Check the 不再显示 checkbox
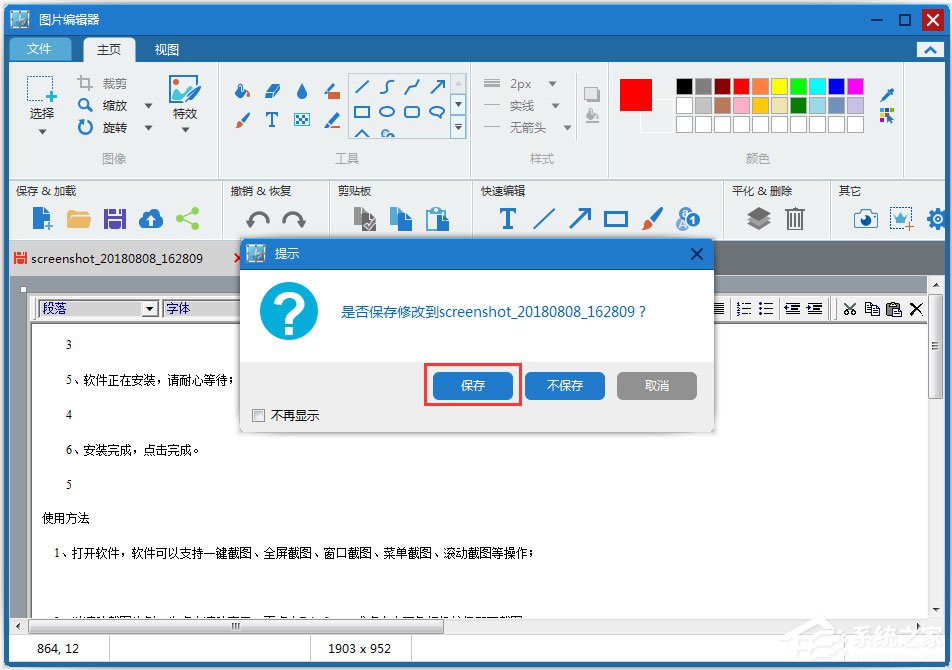This screenshot has width=952, height=670. [258, 415]
